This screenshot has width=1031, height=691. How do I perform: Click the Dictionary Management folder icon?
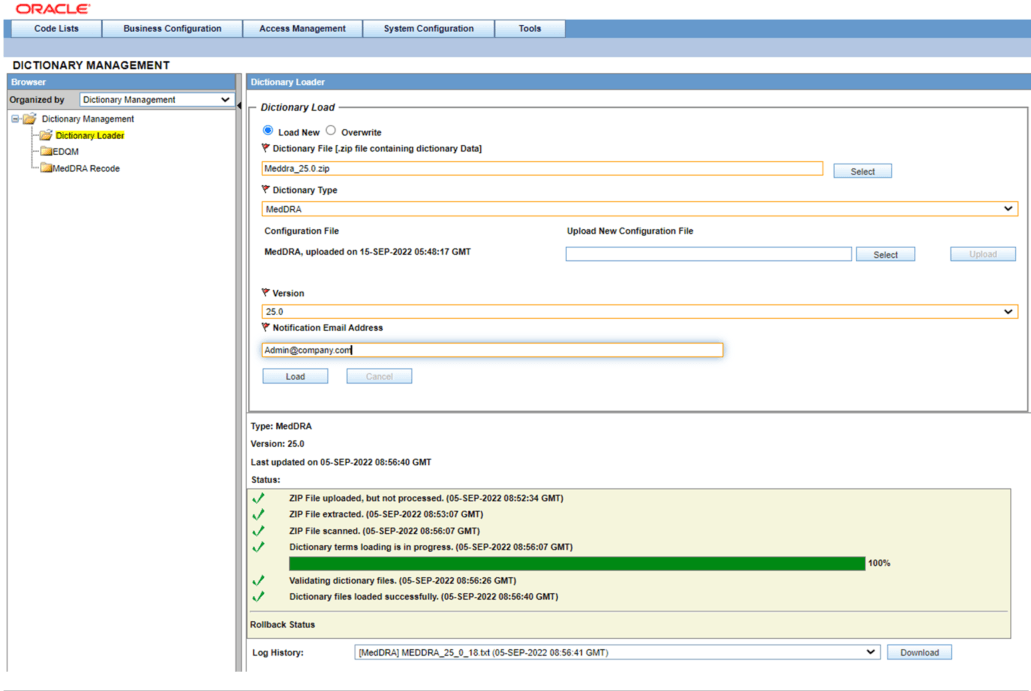click(x=30, y=119)
